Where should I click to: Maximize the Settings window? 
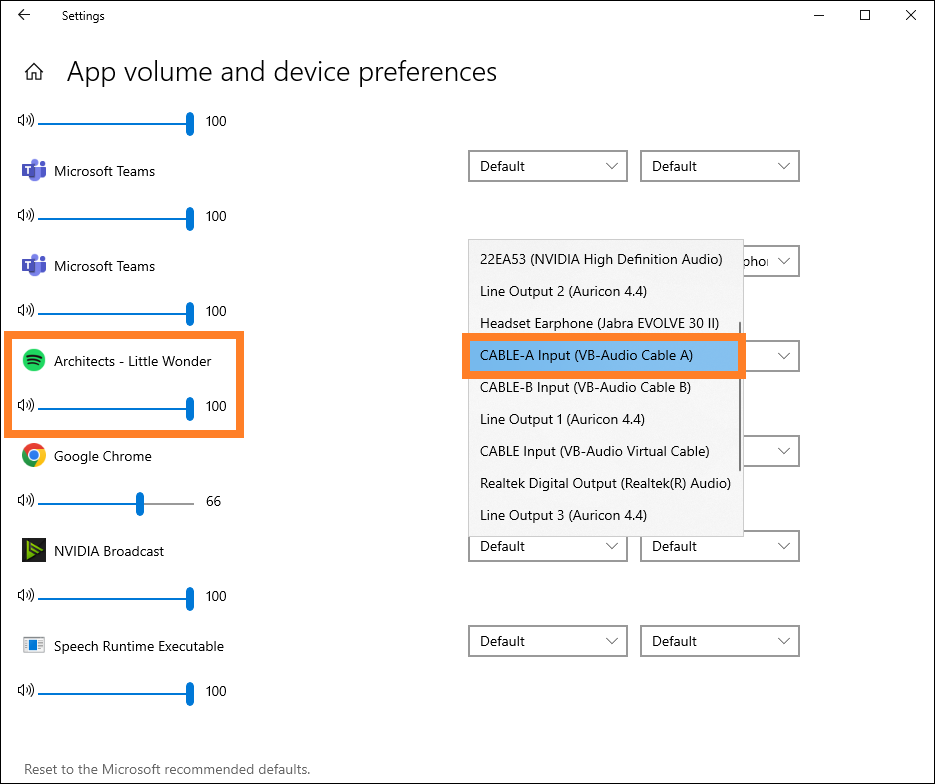(865, 16)
